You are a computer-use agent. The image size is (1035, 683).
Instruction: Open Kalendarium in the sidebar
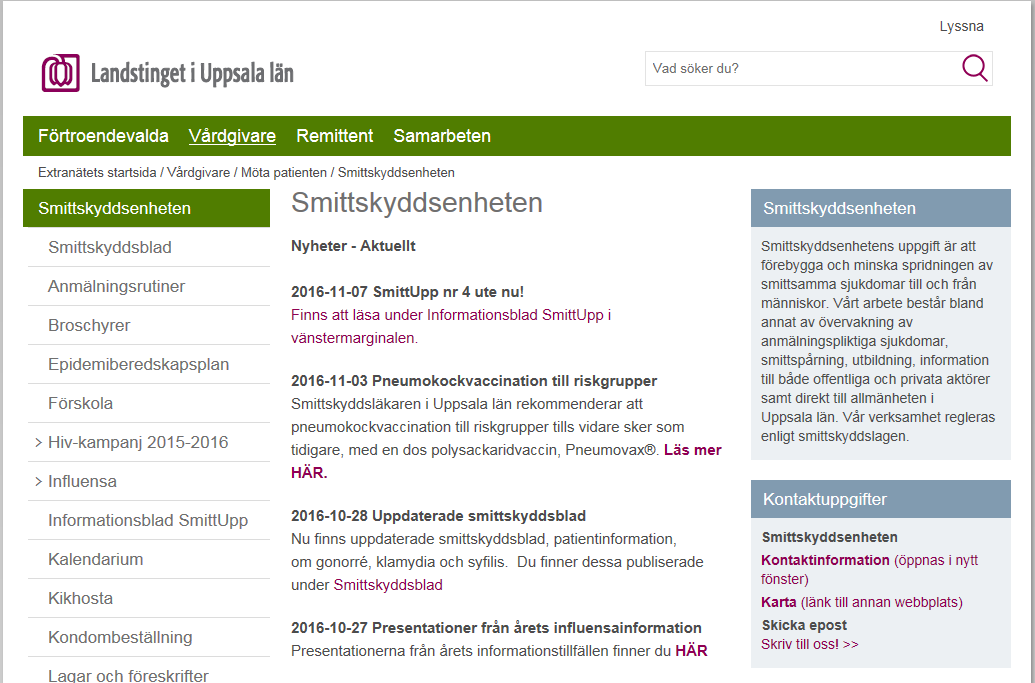point(96,559)
